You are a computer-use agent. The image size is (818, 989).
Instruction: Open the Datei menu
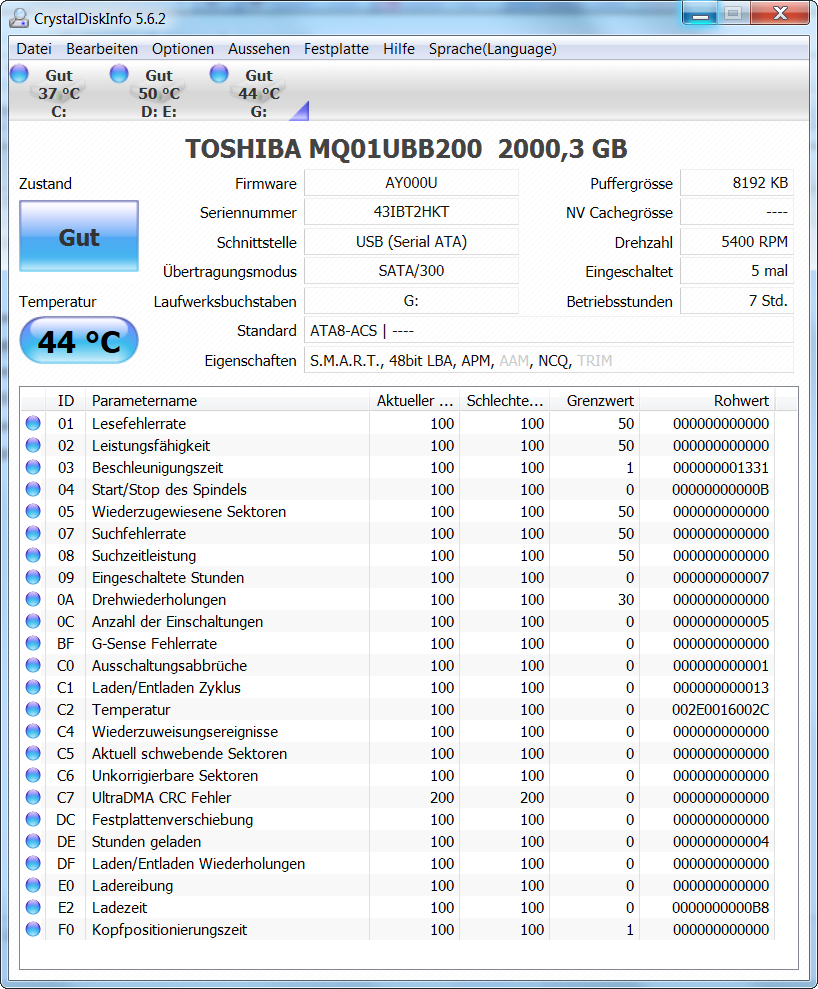(34, 49)
